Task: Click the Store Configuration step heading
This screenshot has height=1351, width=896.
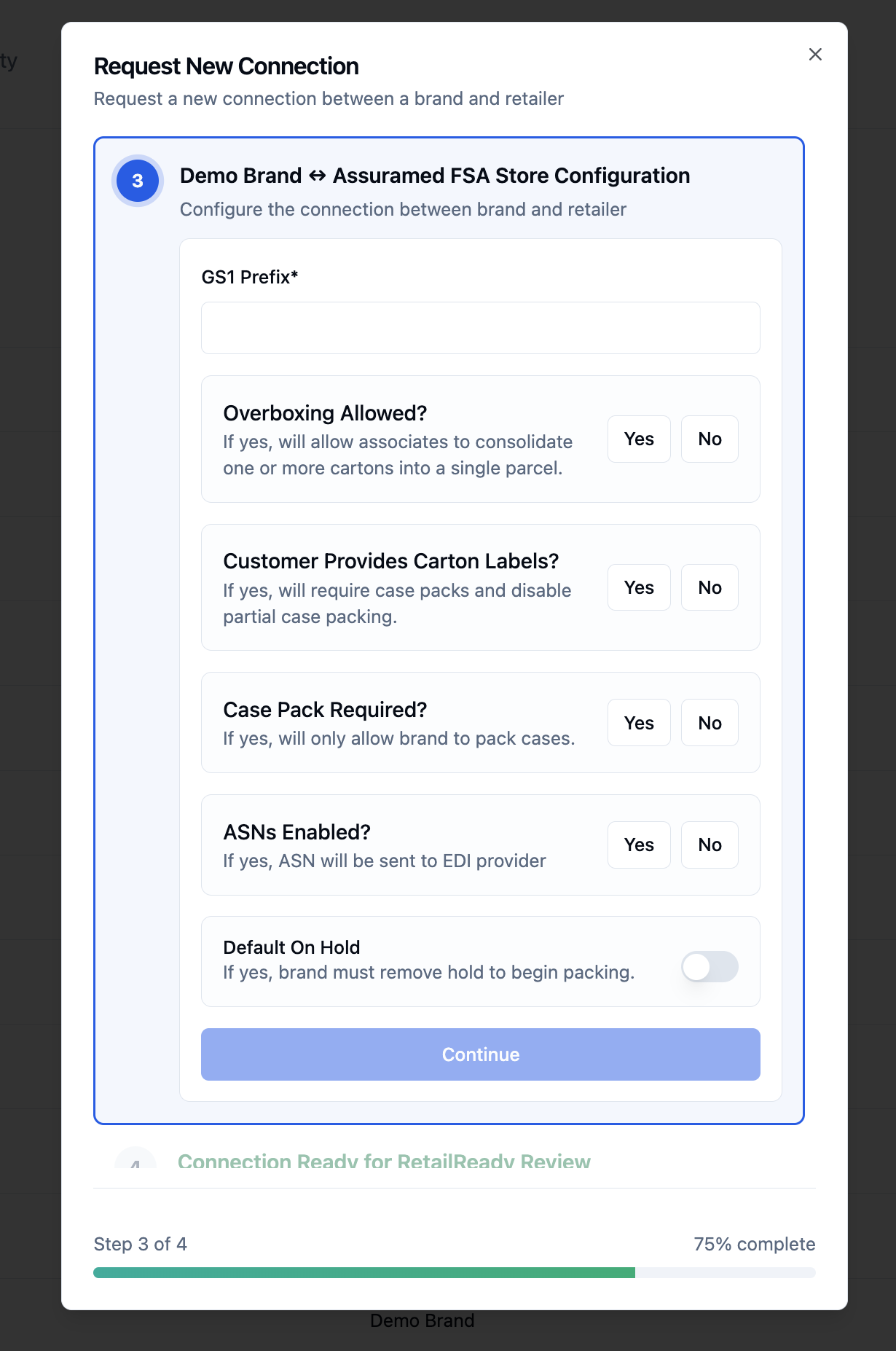Action: pyautogui.click(x=435, y=176)
